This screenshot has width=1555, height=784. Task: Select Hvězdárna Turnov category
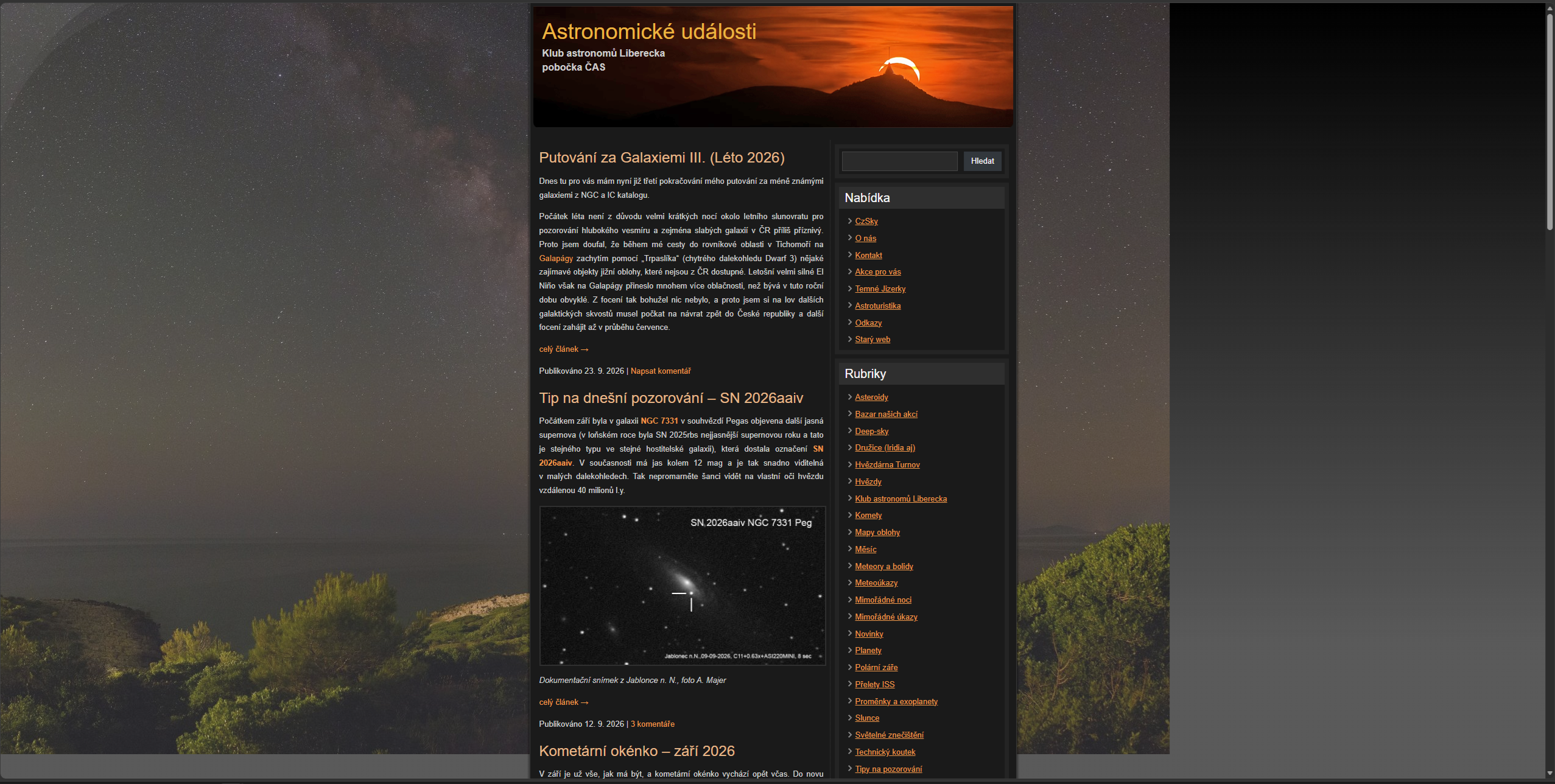887,465
